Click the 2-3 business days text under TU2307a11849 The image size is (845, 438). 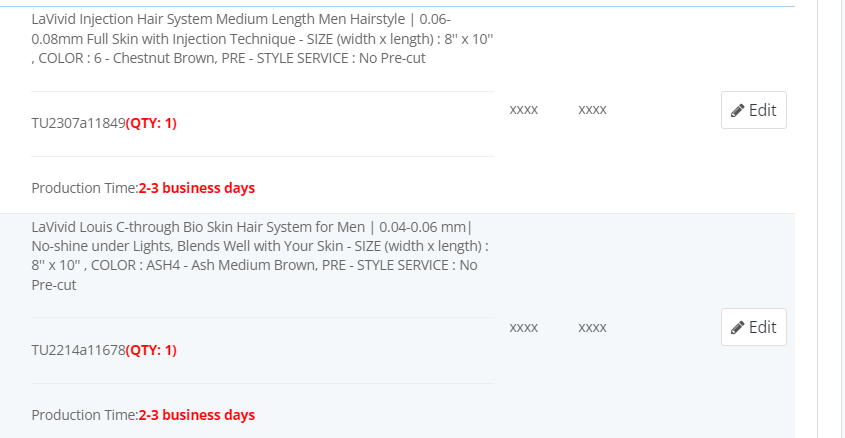pos(197,187)
